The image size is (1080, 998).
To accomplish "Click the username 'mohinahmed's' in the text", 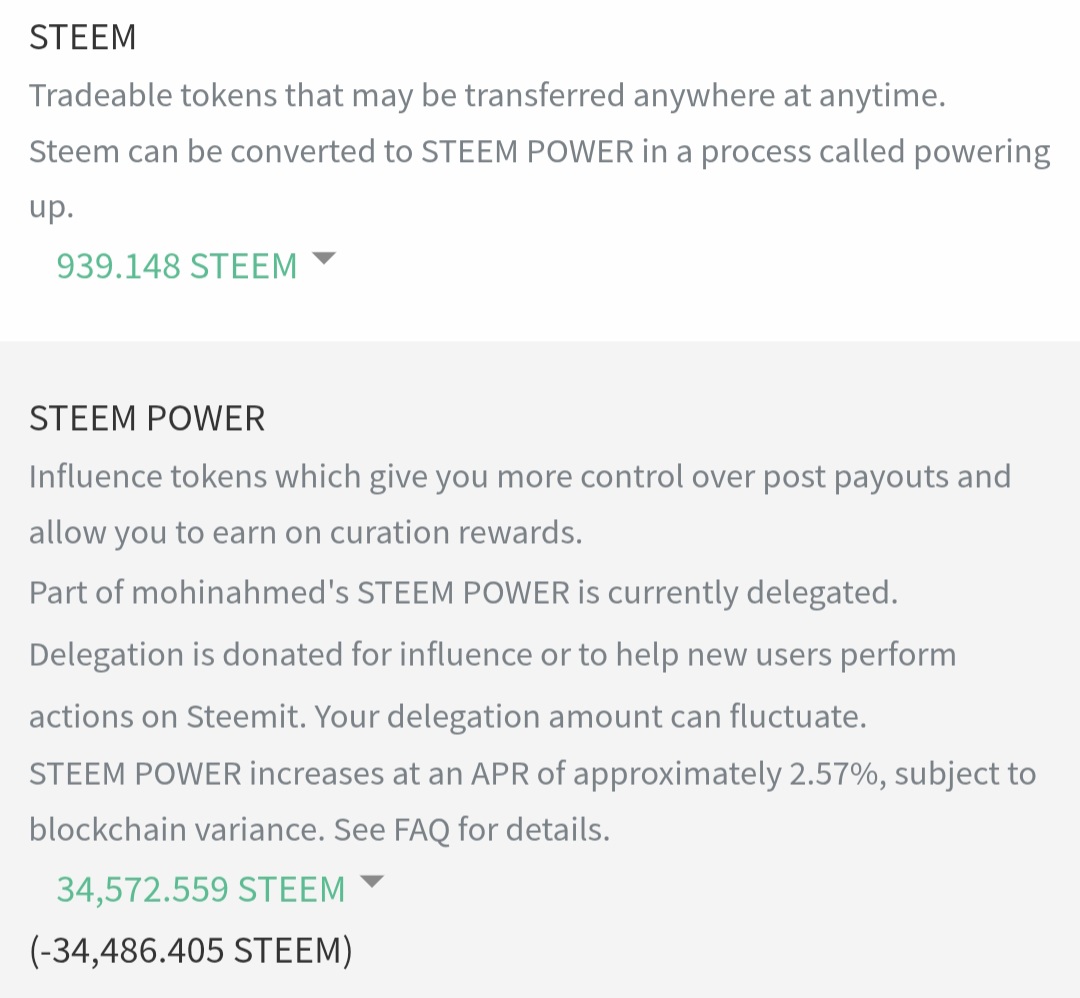I will tap(240, 592).
